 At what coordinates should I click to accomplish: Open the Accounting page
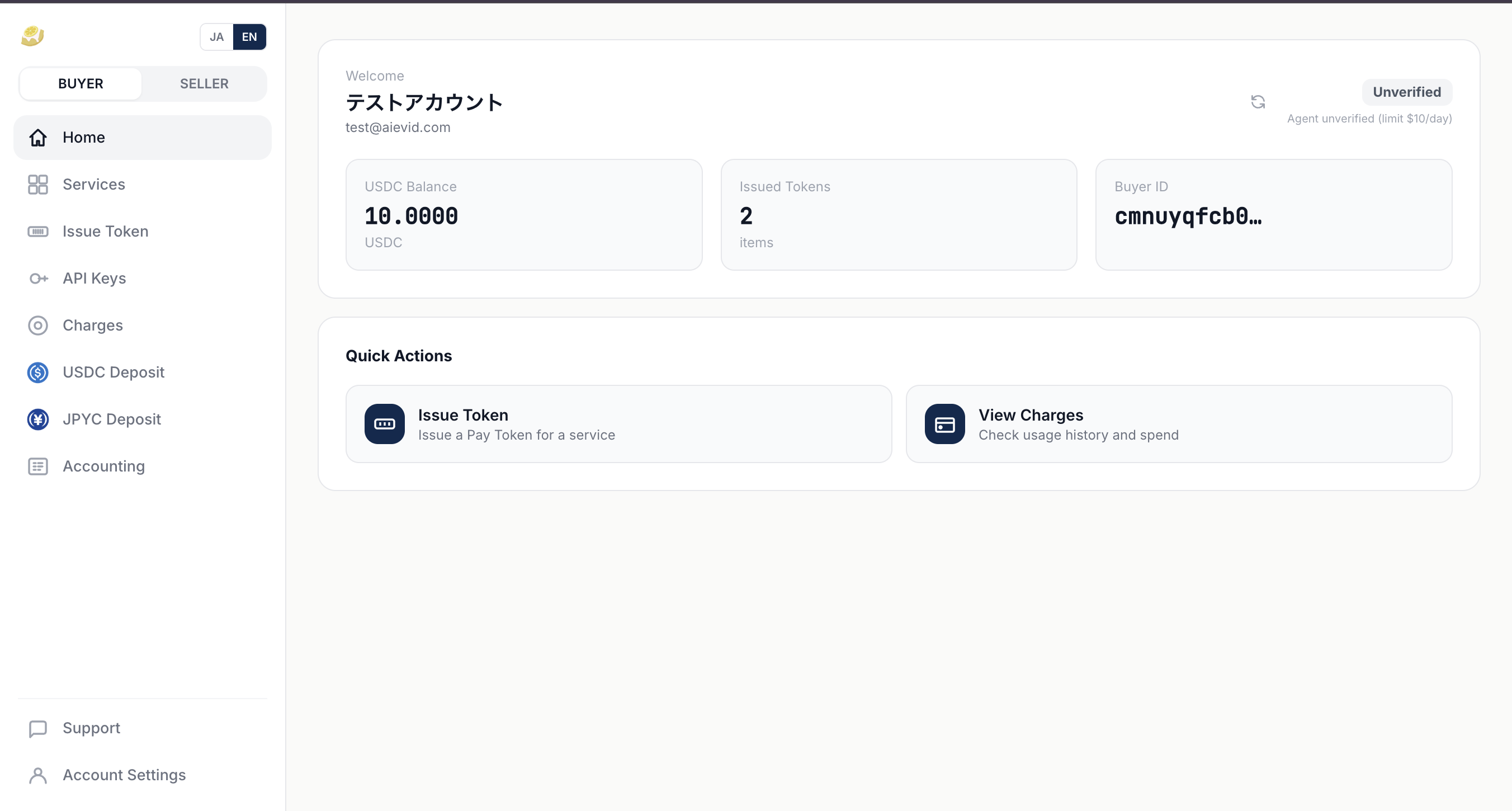click(143, 466)
